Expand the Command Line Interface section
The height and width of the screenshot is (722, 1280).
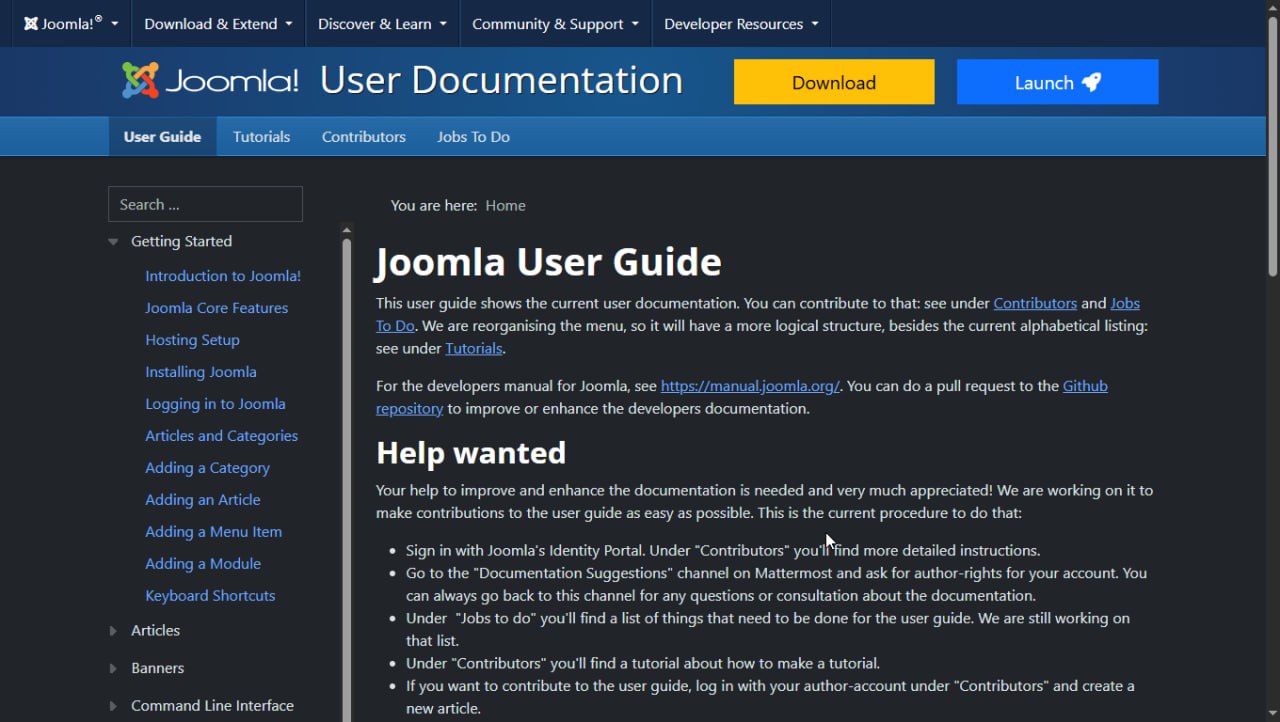coord(112,706)
